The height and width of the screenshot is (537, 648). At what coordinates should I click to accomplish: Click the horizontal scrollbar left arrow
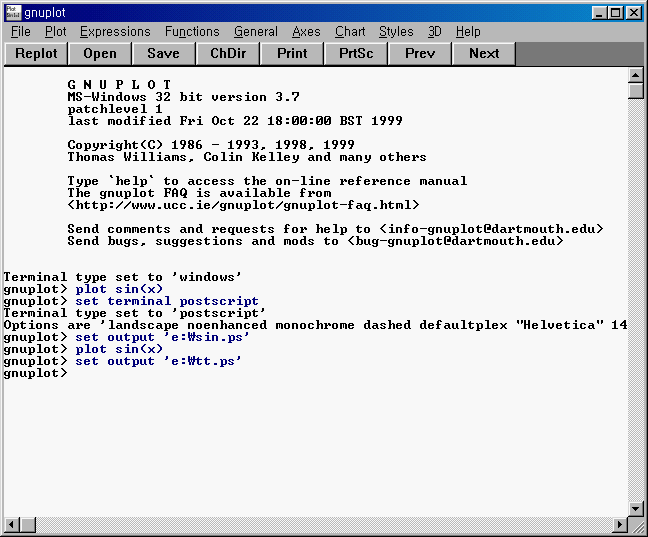tap(12, 525)
